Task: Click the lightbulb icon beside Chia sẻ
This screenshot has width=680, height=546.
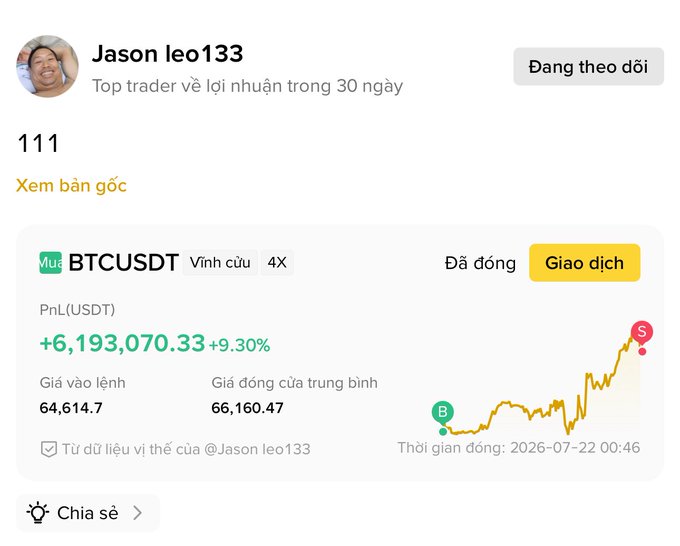Action: (x=38, y=513)
